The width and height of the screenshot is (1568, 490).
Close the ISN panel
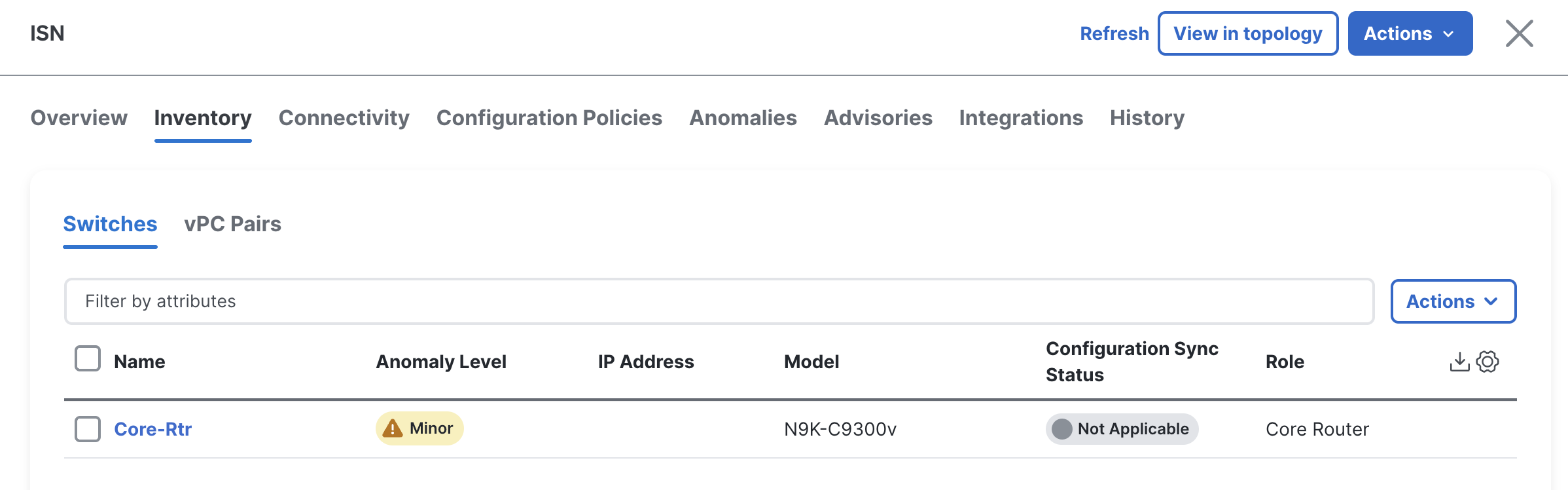click(1519, 33)
